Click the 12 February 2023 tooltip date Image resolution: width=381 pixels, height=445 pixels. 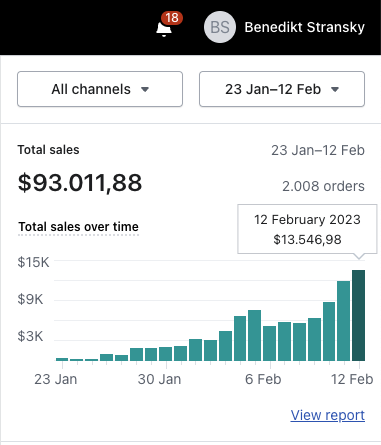tap(307, 220)
